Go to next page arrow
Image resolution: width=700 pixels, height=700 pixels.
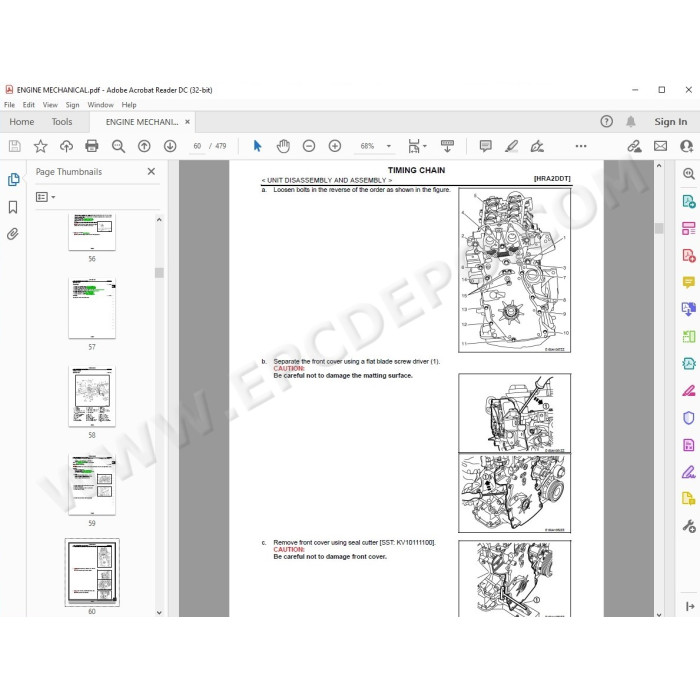pos(170,146)
